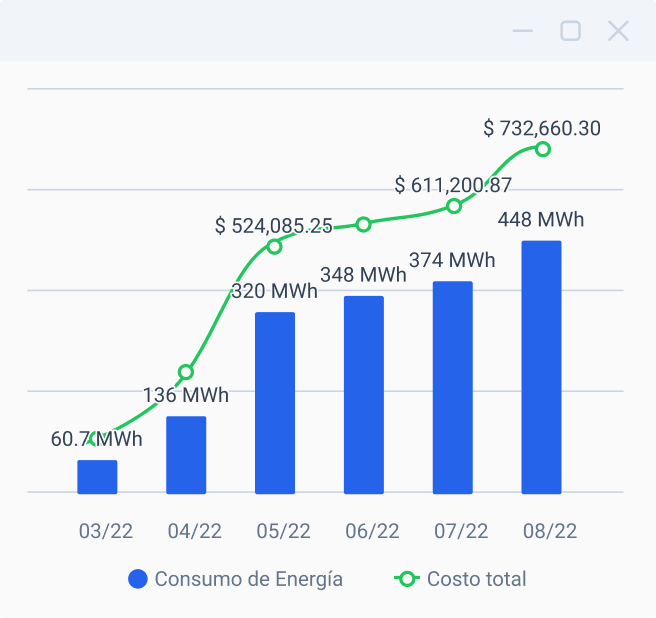Select the 06/22 blue bar
This screenshot has height=618, width=656.
pos(364,395)
